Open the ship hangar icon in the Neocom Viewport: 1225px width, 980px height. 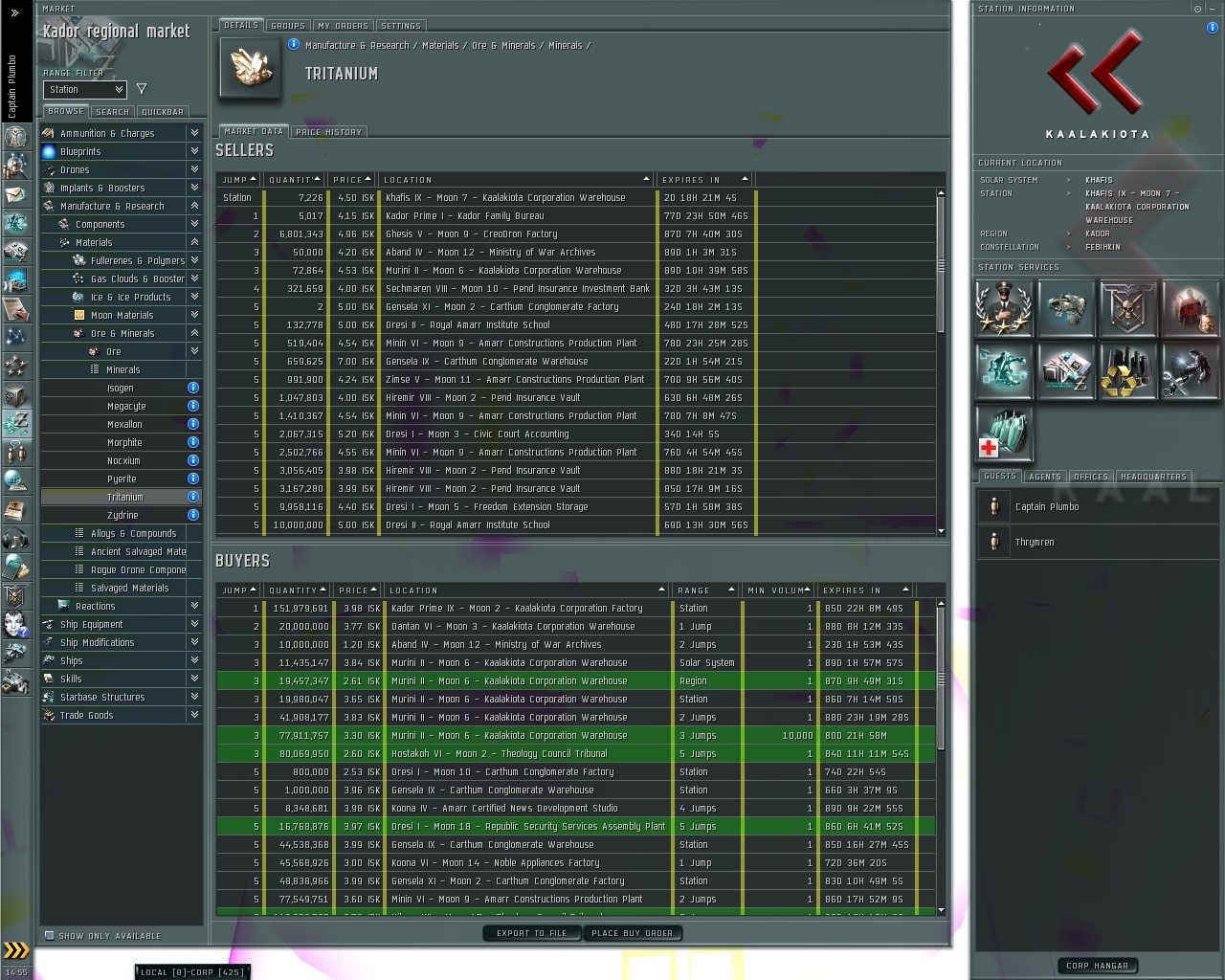[15, 653]
